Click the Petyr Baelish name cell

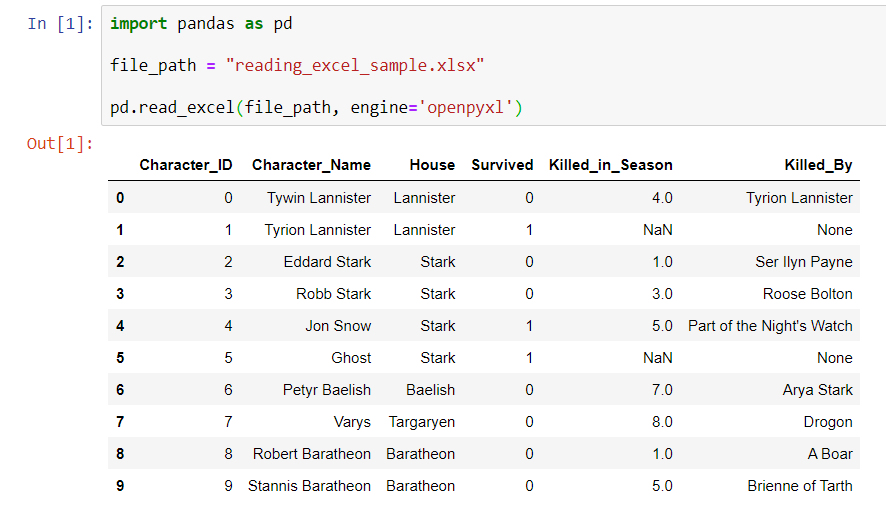327,390
